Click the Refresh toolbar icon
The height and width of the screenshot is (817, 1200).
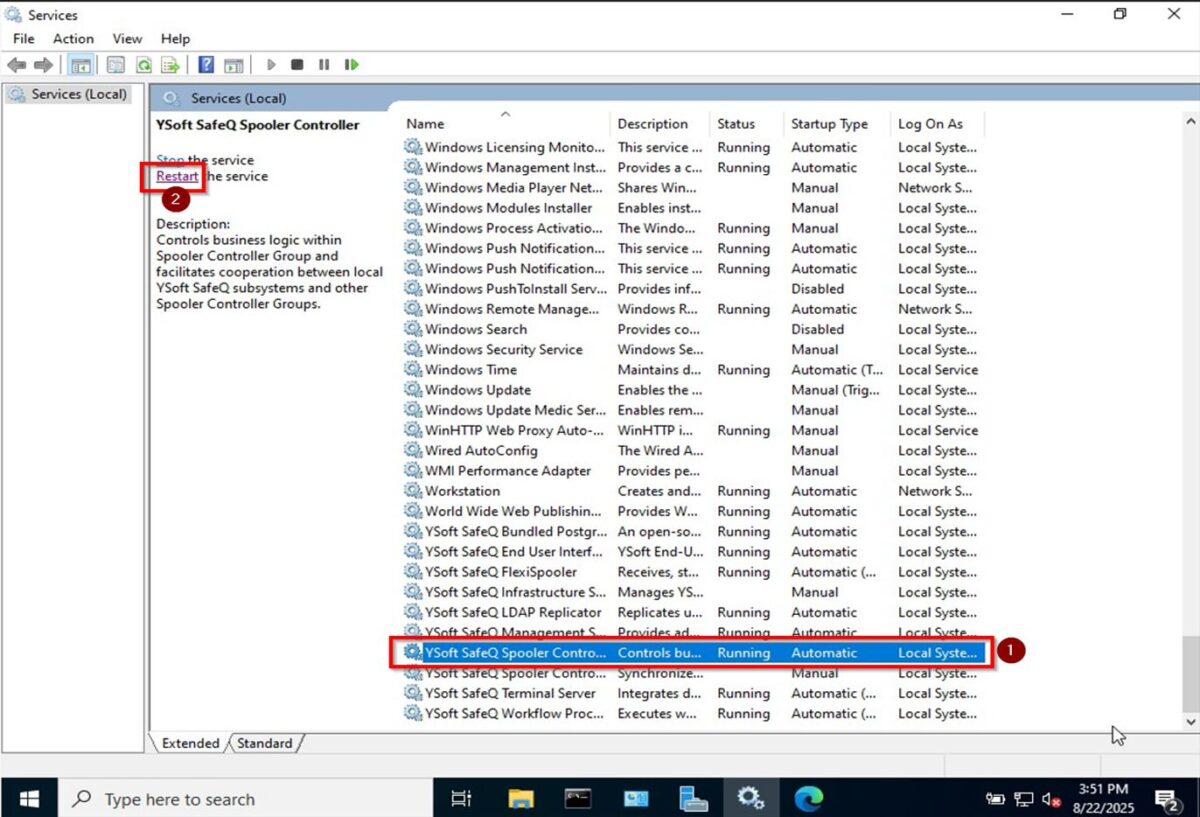[144, 65]
